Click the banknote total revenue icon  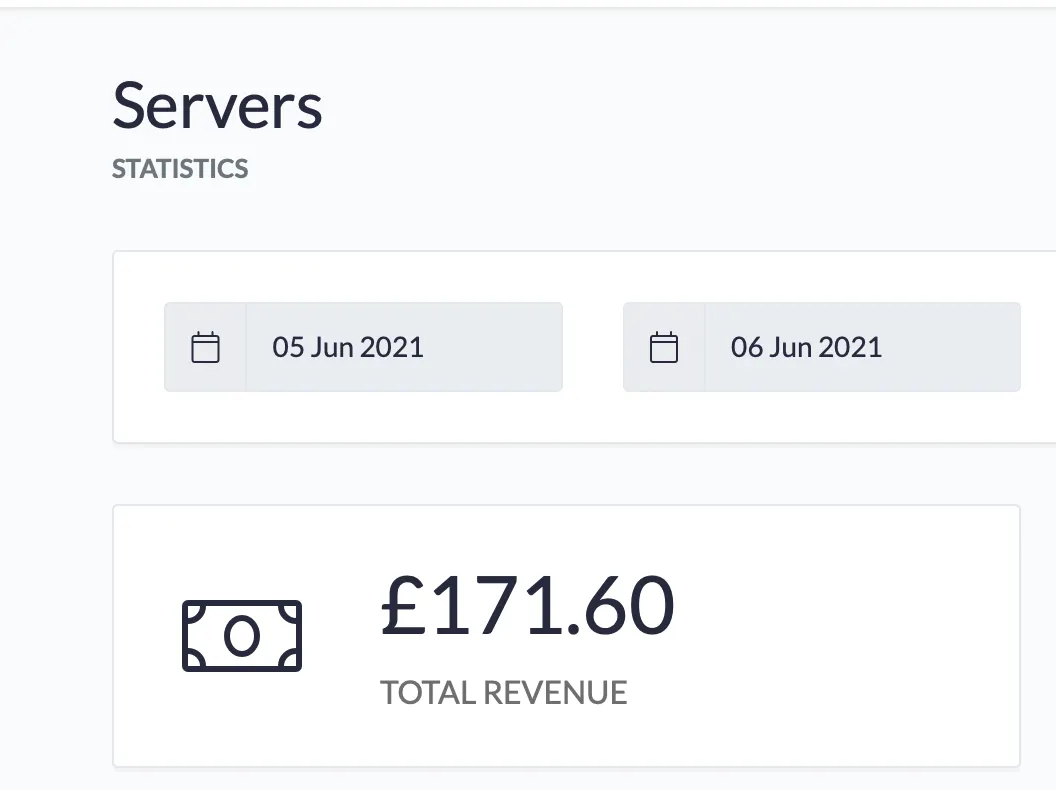point(242,636)
